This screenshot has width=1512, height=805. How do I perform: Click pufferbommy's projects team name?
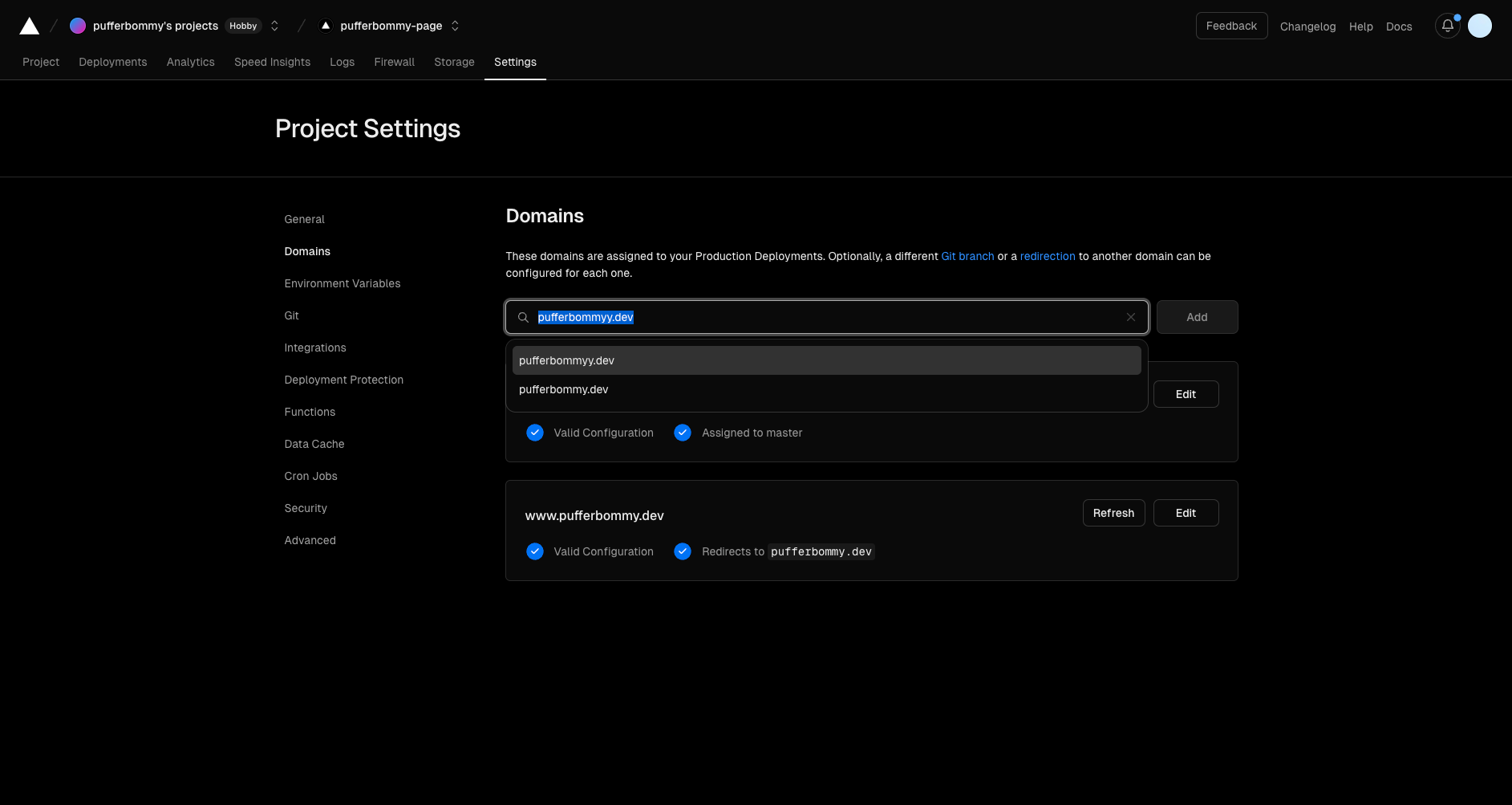coord(156,26)
